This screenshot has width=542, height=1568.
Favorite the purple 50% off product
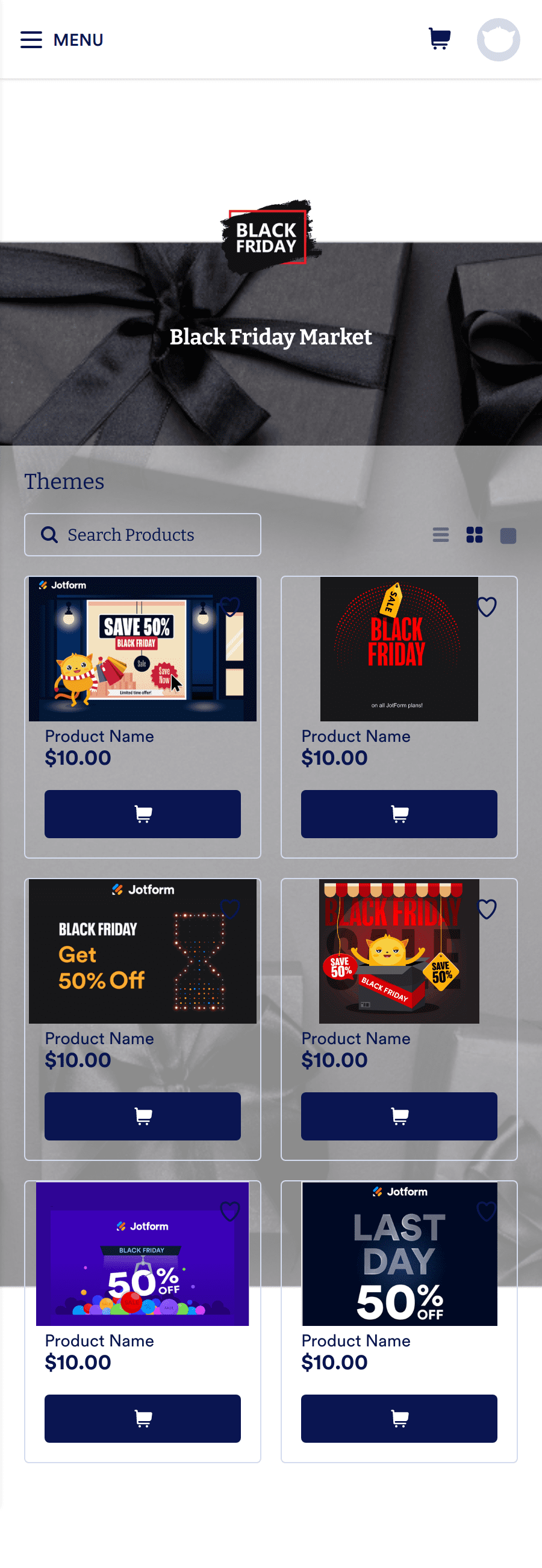[x=229, y=1212]
